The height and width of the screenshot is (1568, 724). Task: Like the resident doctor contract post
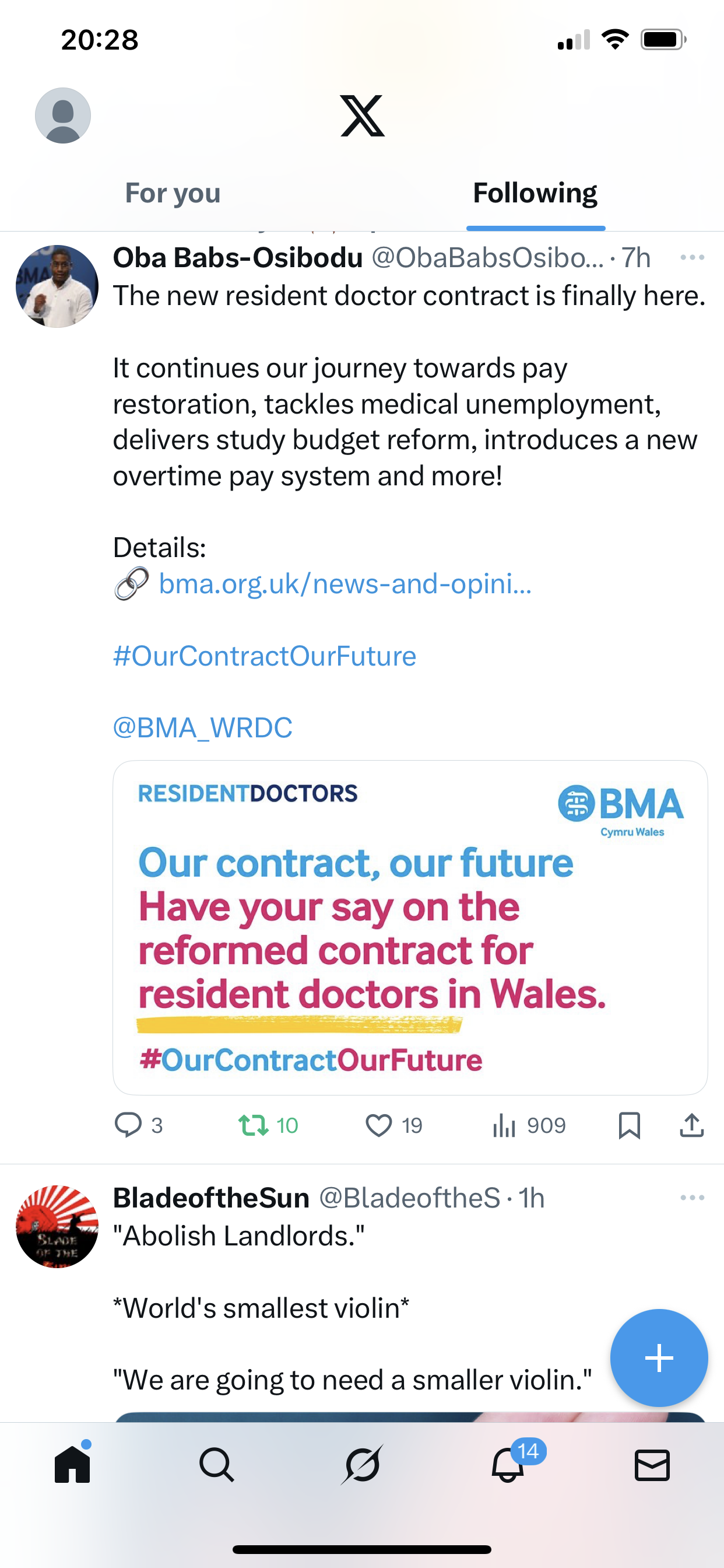pos(378,1125)
